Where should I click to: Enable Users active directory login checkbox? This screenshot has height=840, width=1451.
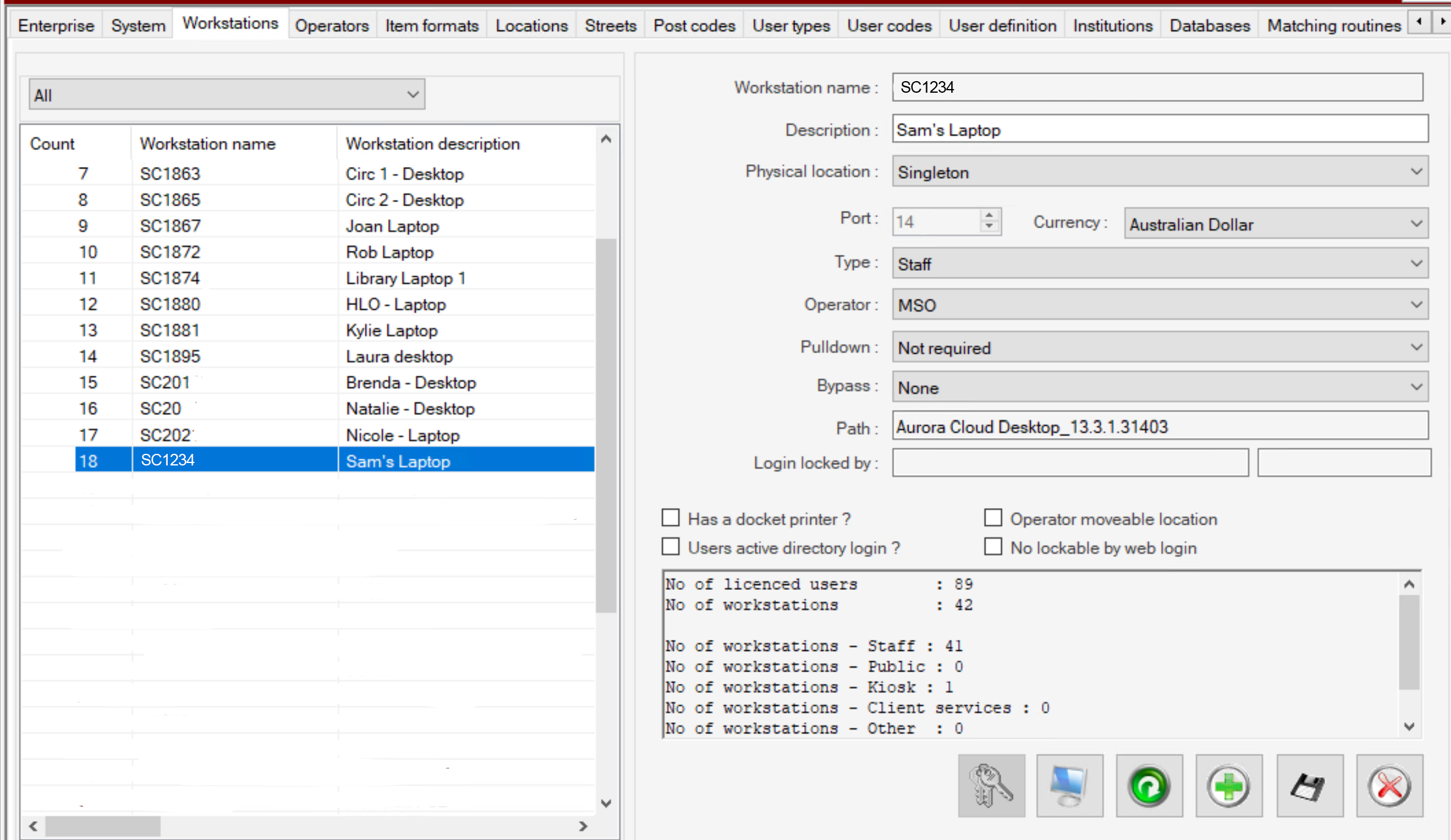click(x=671, y=547)
